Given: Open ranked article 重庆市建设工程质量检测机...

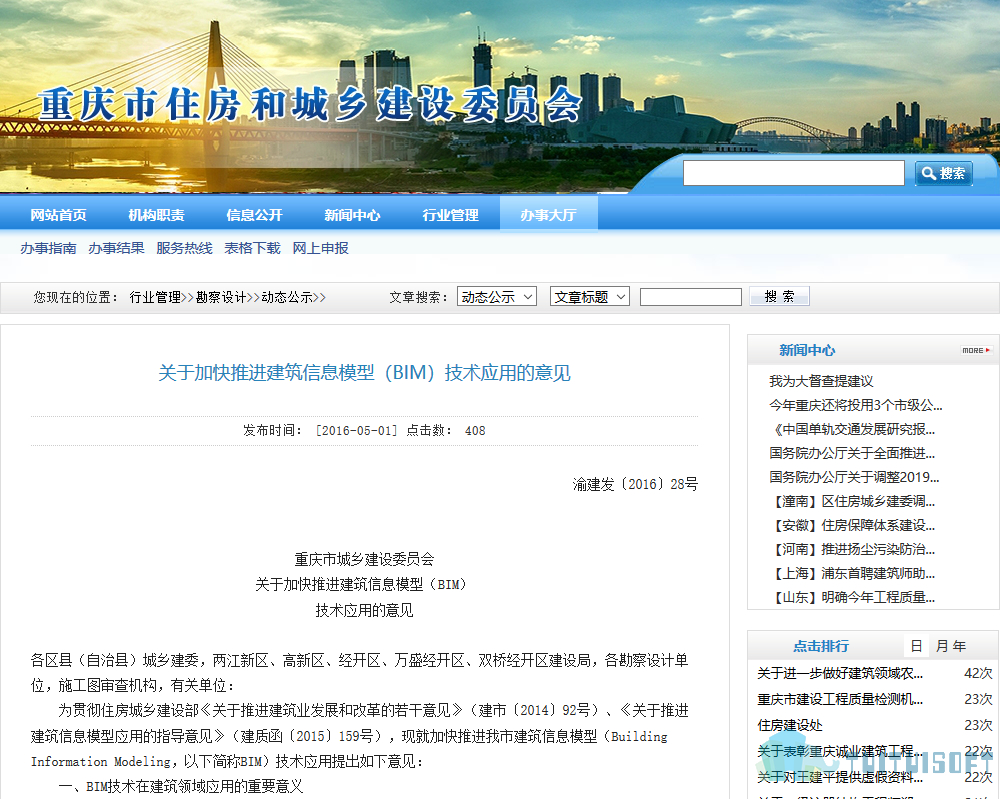Looking at the screenshot, I should (x=840, y=700).
